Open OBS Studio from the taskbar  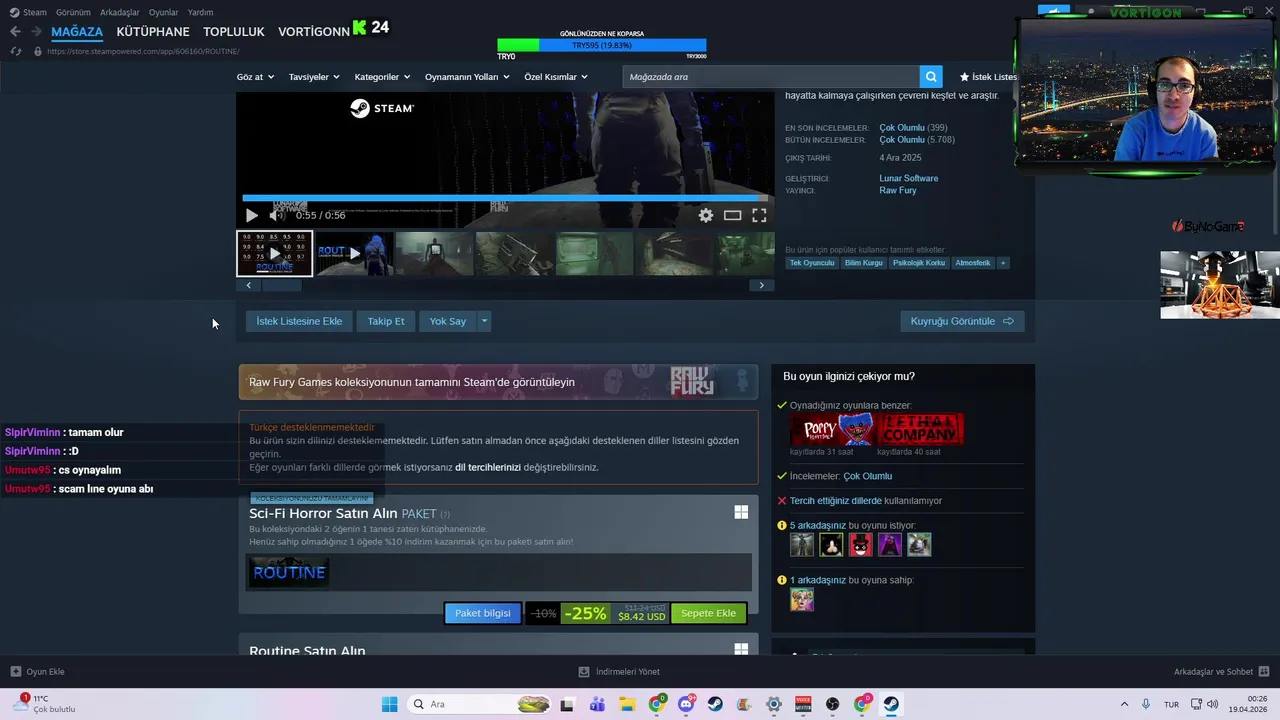833,704
